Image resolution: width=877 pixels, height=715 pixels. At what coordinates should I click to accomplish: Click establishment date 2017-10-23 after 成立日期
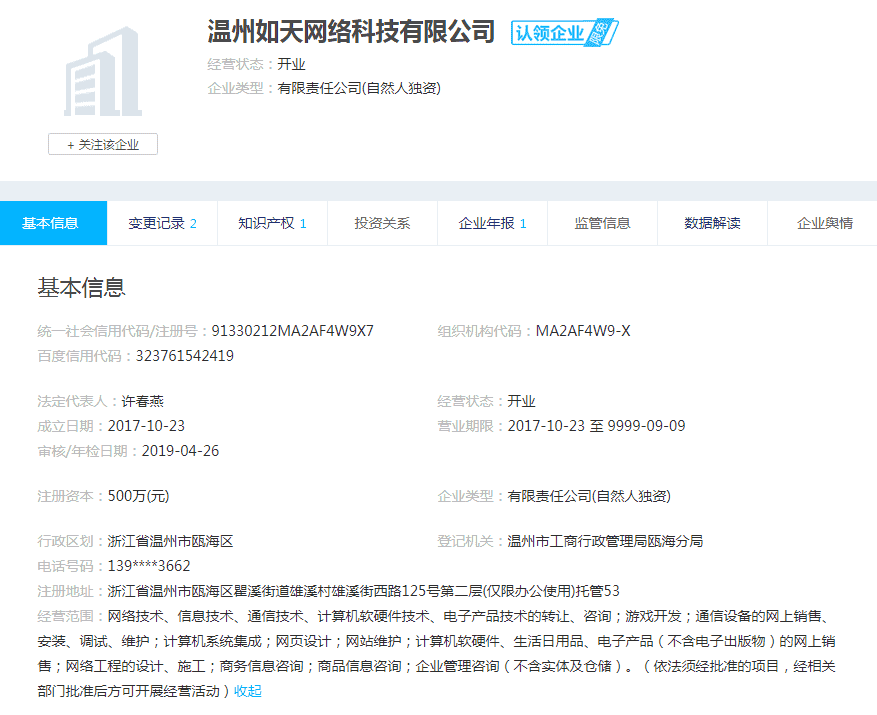click(146, 426)
